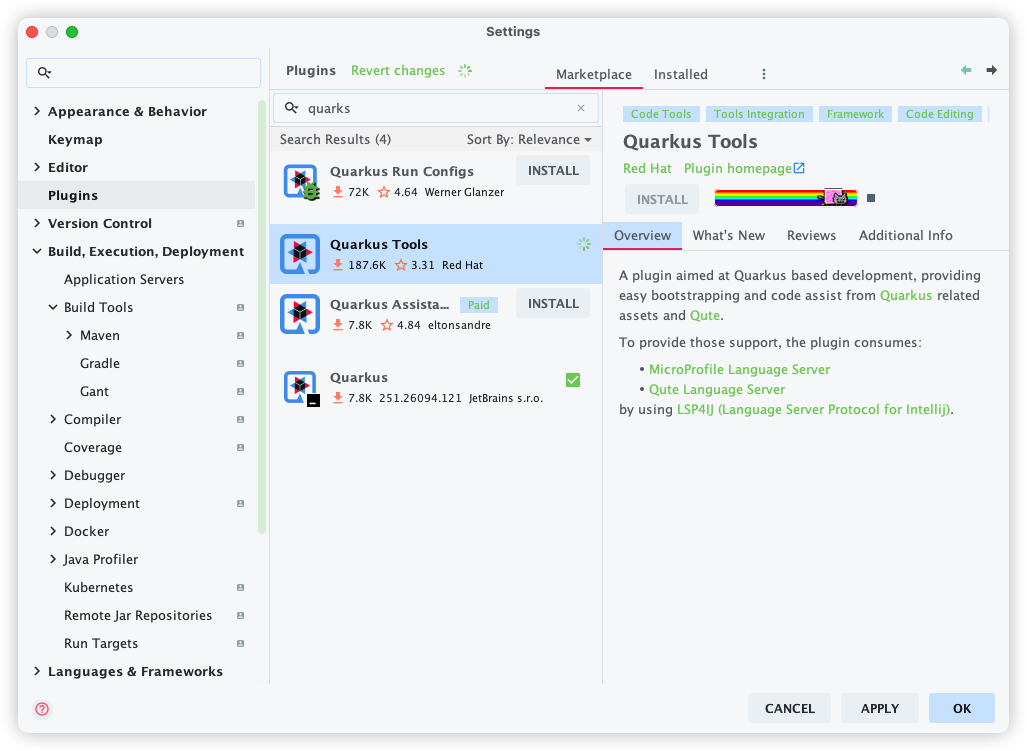Click the settings tree vertical scrollbar
Viewport: 1027px width, 751px height.
tap(262, 316)
